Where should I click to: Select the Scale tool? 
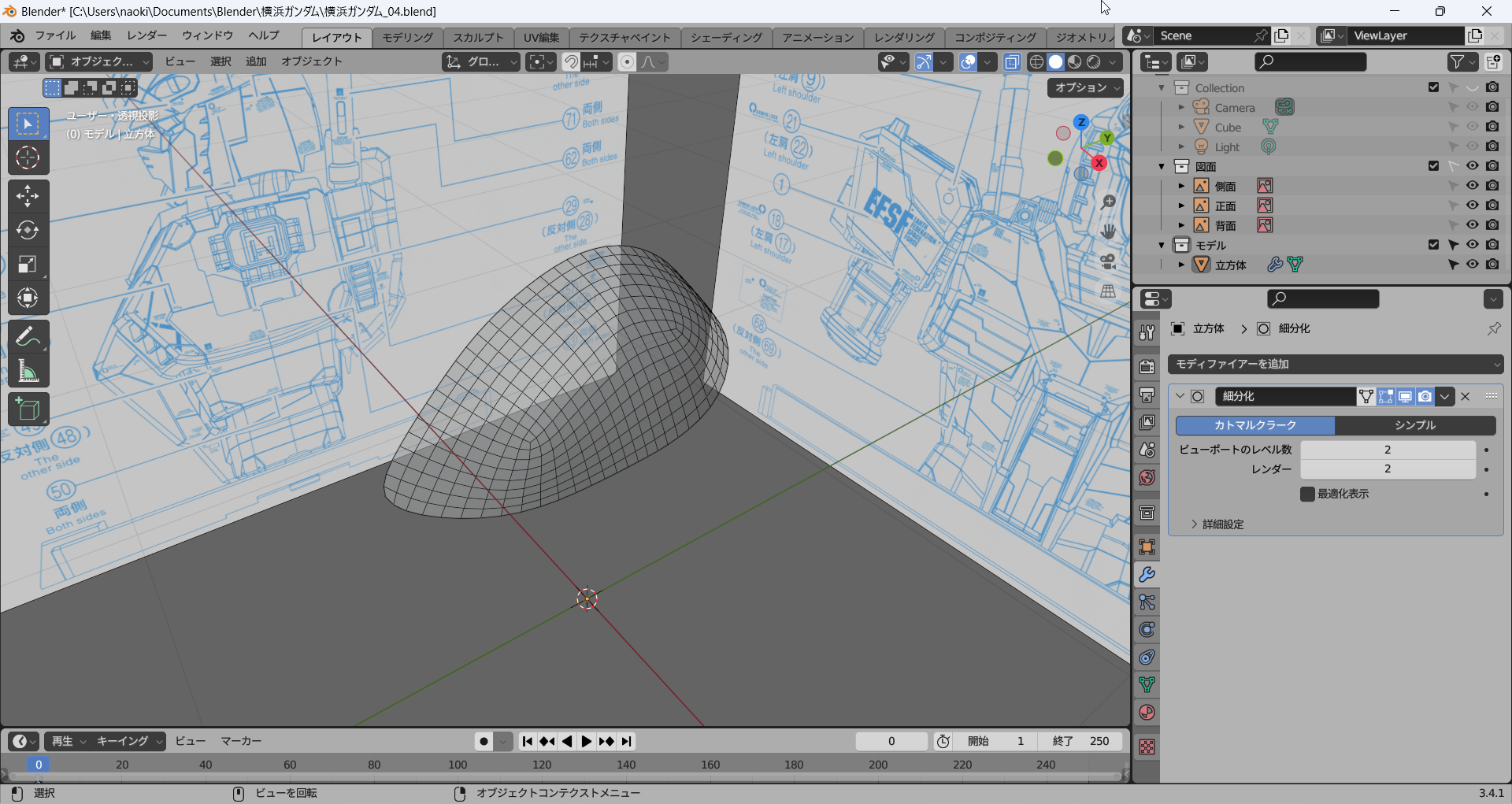coord(28,264)
